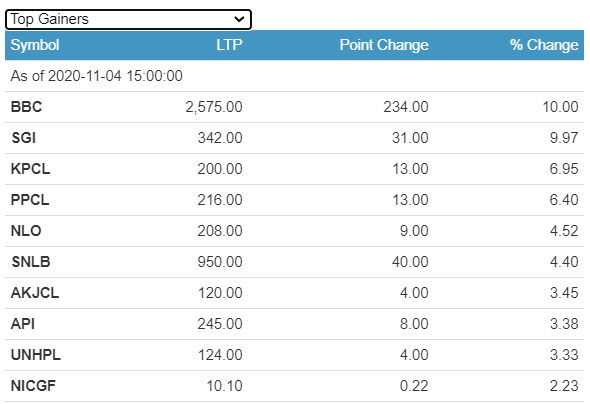Image resolution: width=590 pixels, height=404 pixels.
Task: Open the SNLB stock symbol
Action: [31, 262]
